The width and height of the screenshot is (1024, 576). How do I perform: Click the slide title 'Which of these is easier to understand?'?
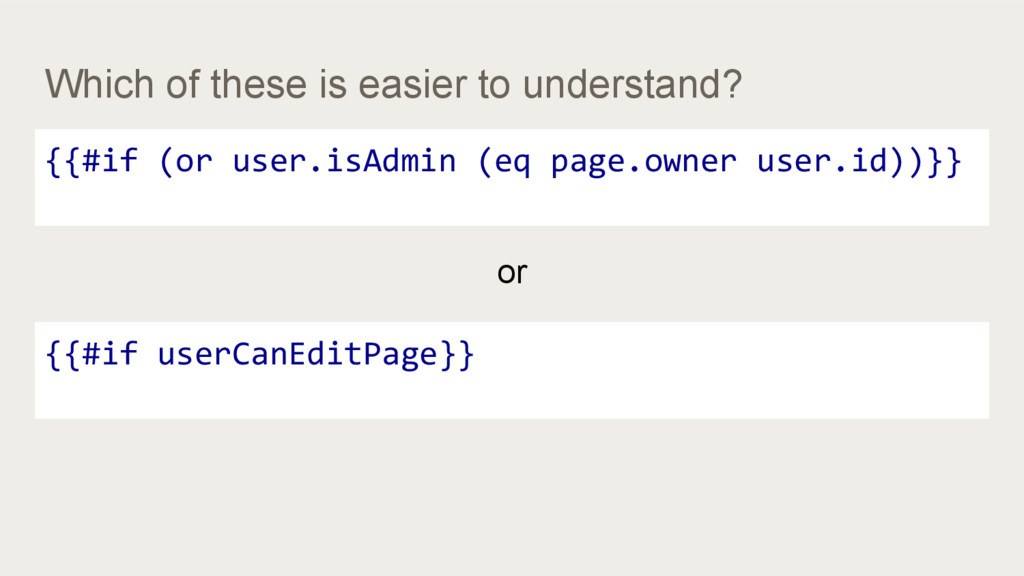pyautogui.click(x=393, y=84)
